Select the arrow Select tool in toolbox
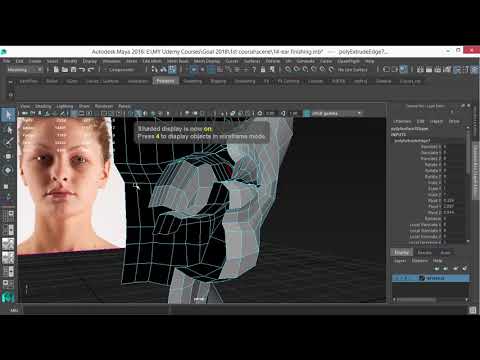The height and width of the screenshot is (360, 480). [8, 115]
